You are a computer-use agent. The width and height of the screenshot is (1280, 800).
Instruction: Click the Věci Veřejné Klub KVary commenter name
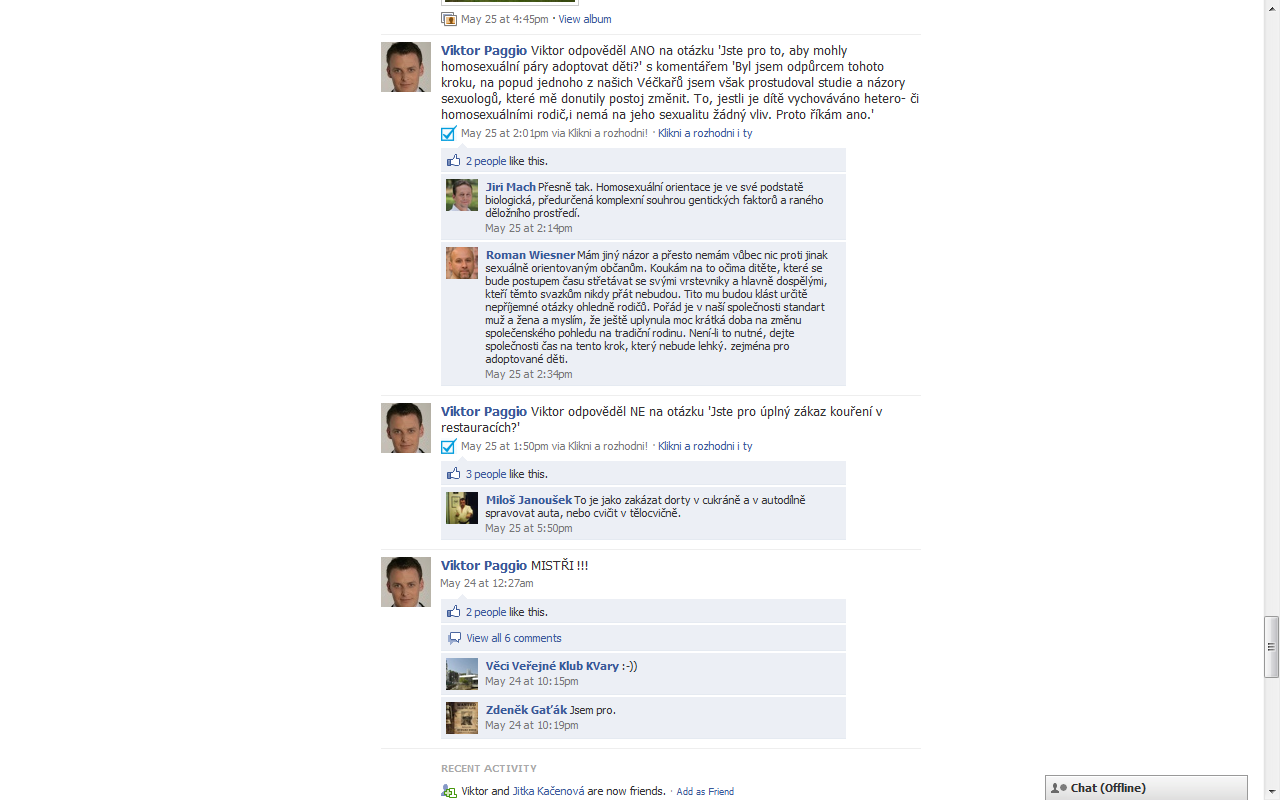pyautogui.click(x=552, y=666)
